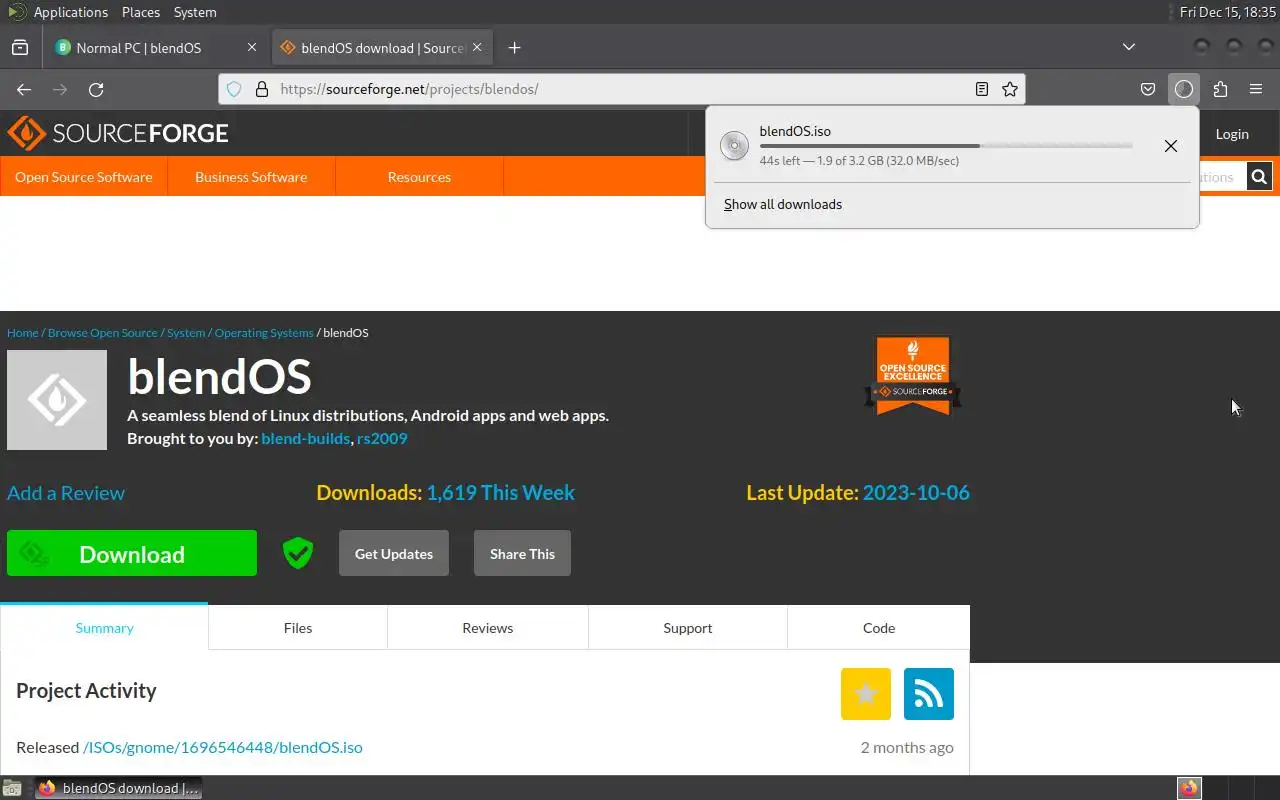Open the Code tab
Screen dimensions: 1280x800
[x=879, y=628]
